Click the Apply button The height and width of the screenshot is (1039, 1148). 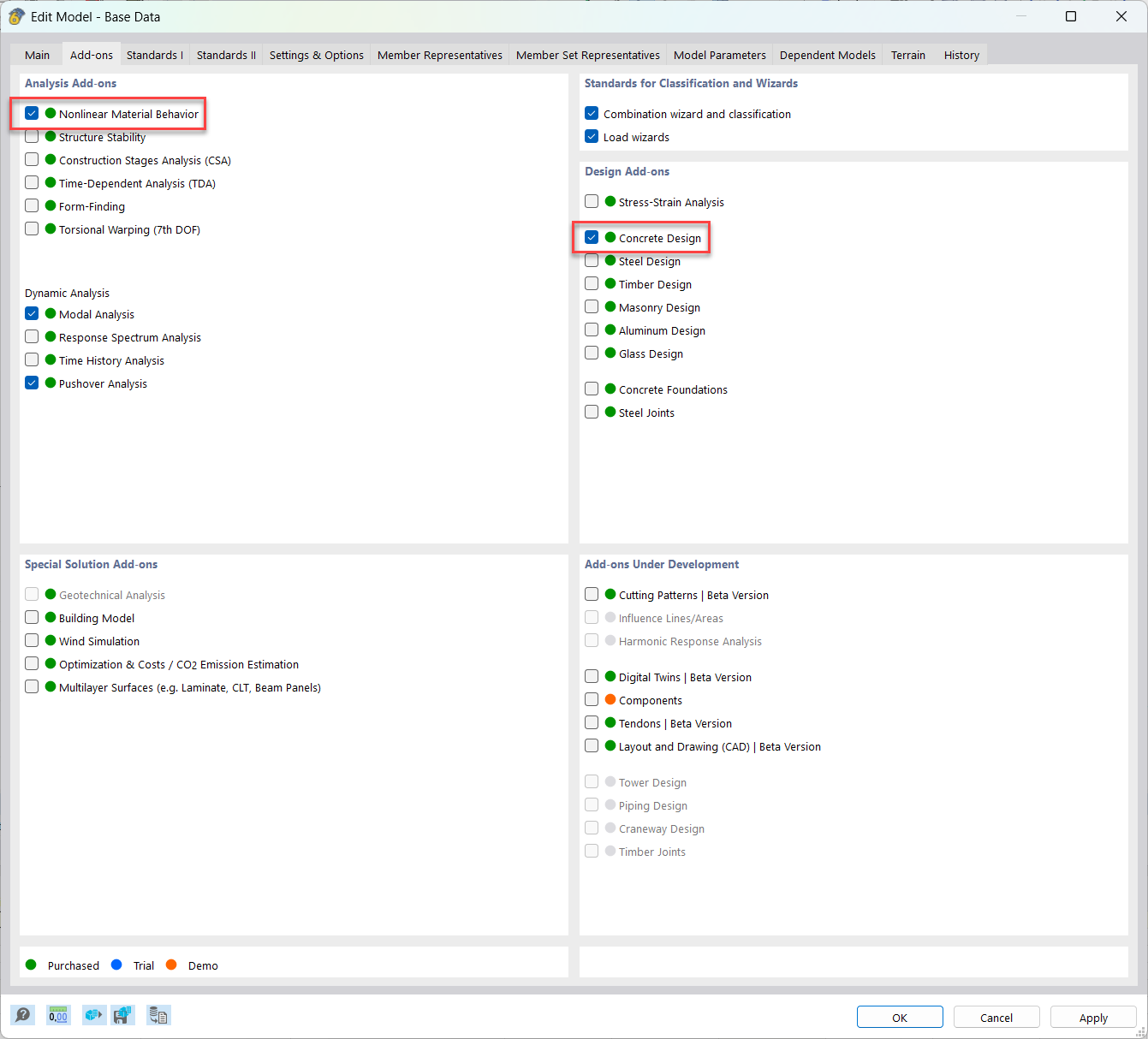(x=1093, y=1017)
